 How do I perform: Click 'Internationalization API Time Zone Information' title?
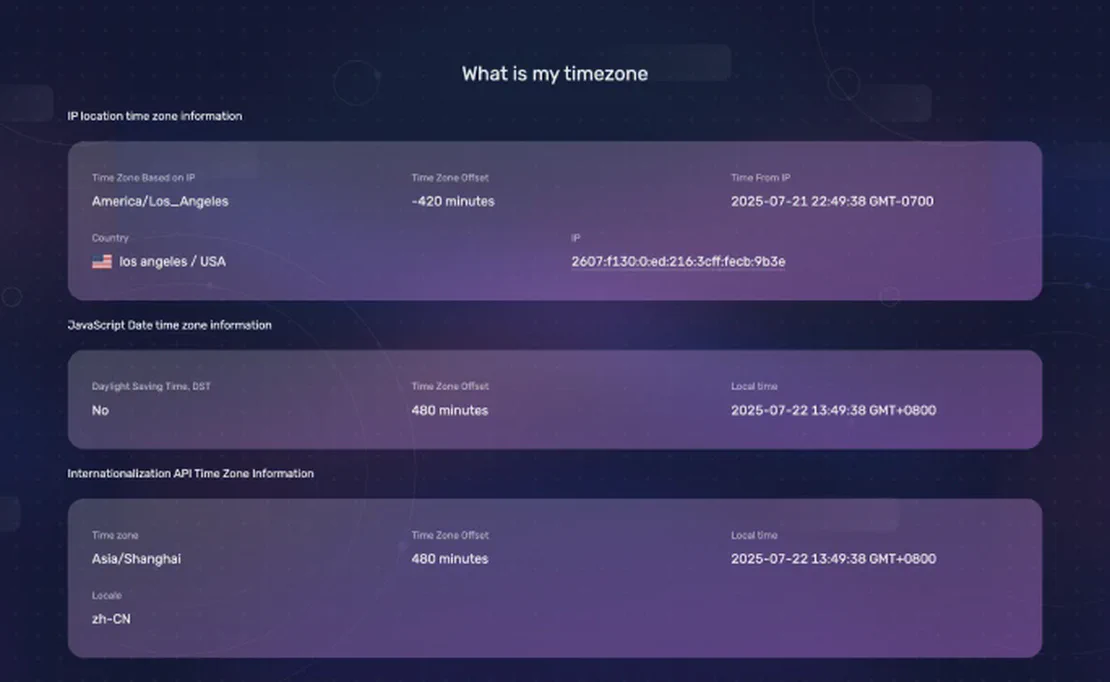[190, 474]
